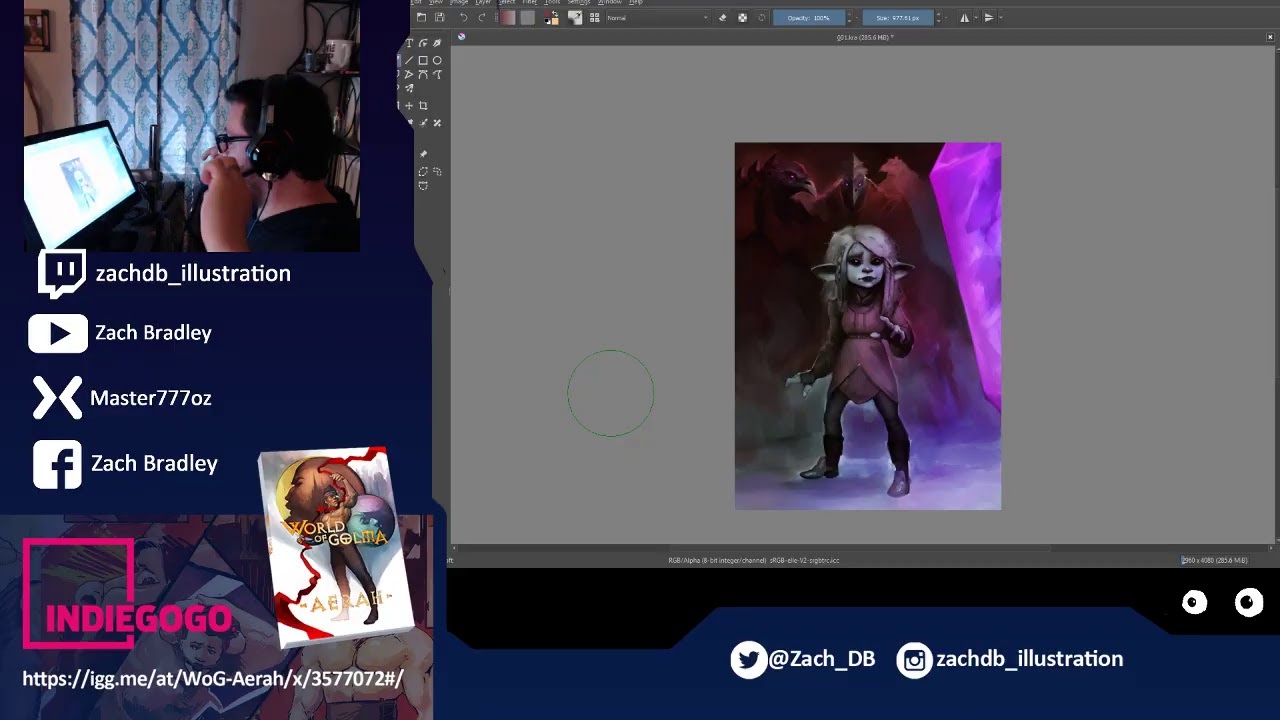Select the Line tool
This screenshot has width=1280, height=720.
[409, 60]
